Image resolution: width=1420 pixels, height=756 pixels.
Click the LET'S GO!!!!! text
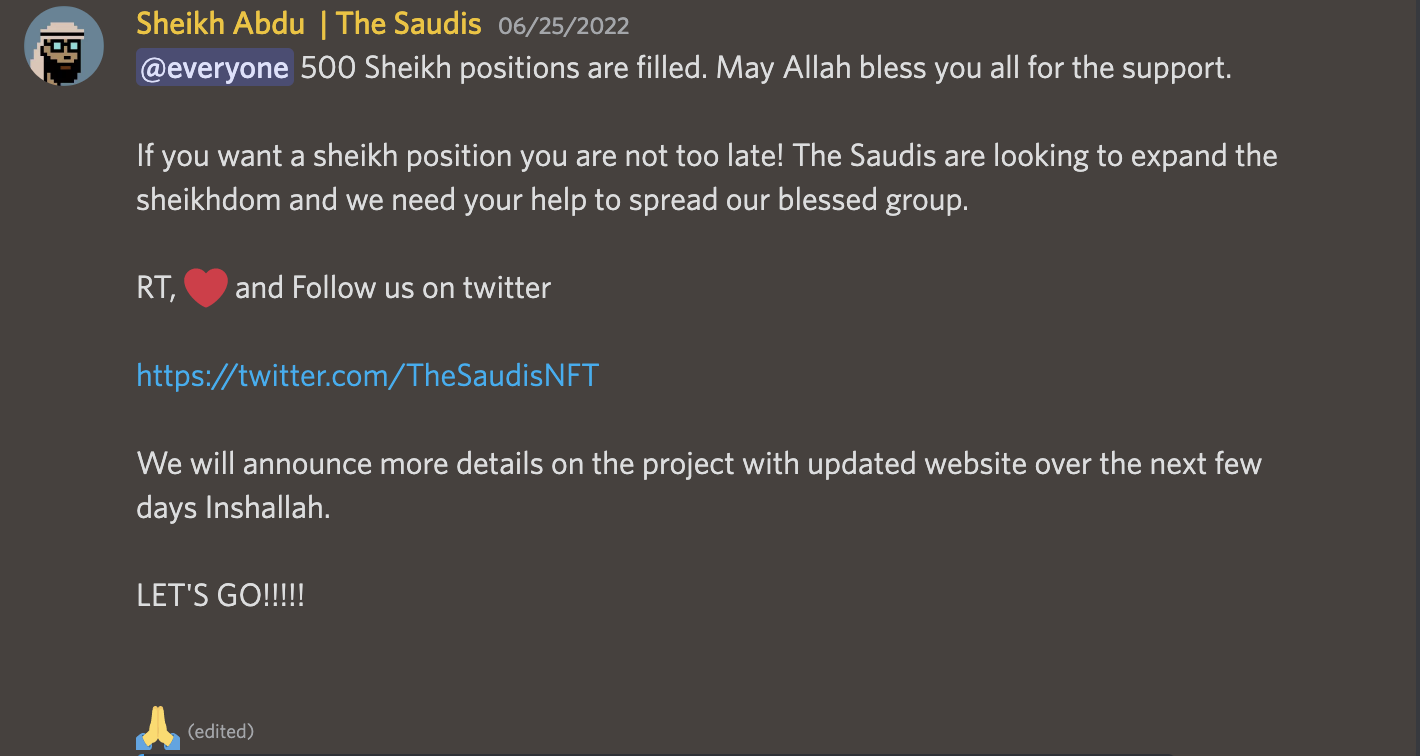pos(220,596)
